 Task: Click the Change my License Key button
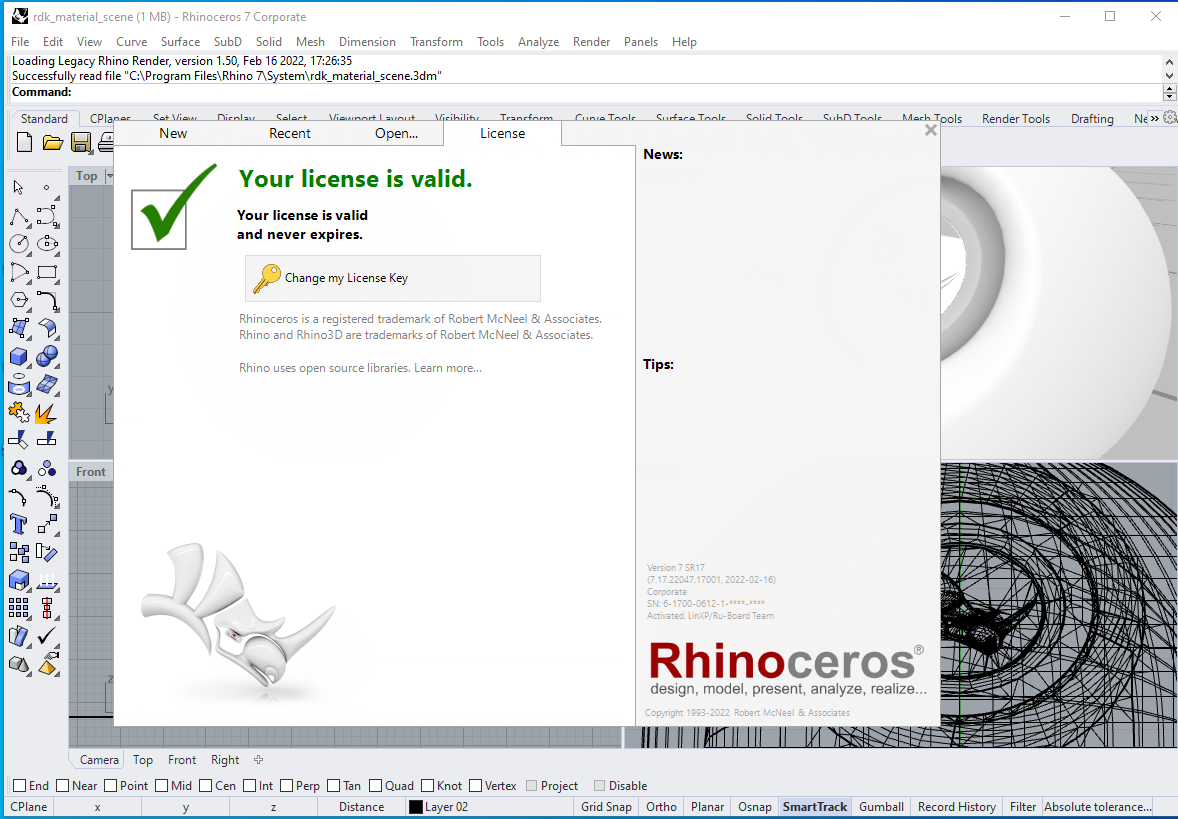[392, 278]
